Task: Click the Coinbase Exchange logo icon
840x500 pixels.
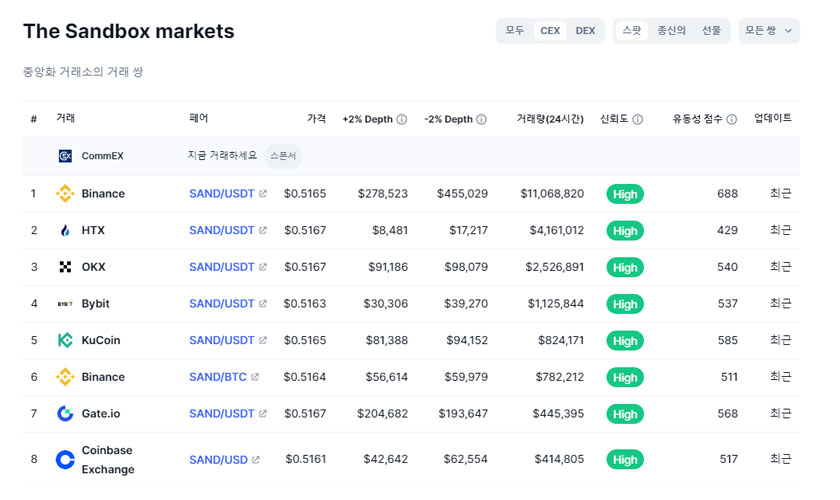Action: tap(65, 460)
